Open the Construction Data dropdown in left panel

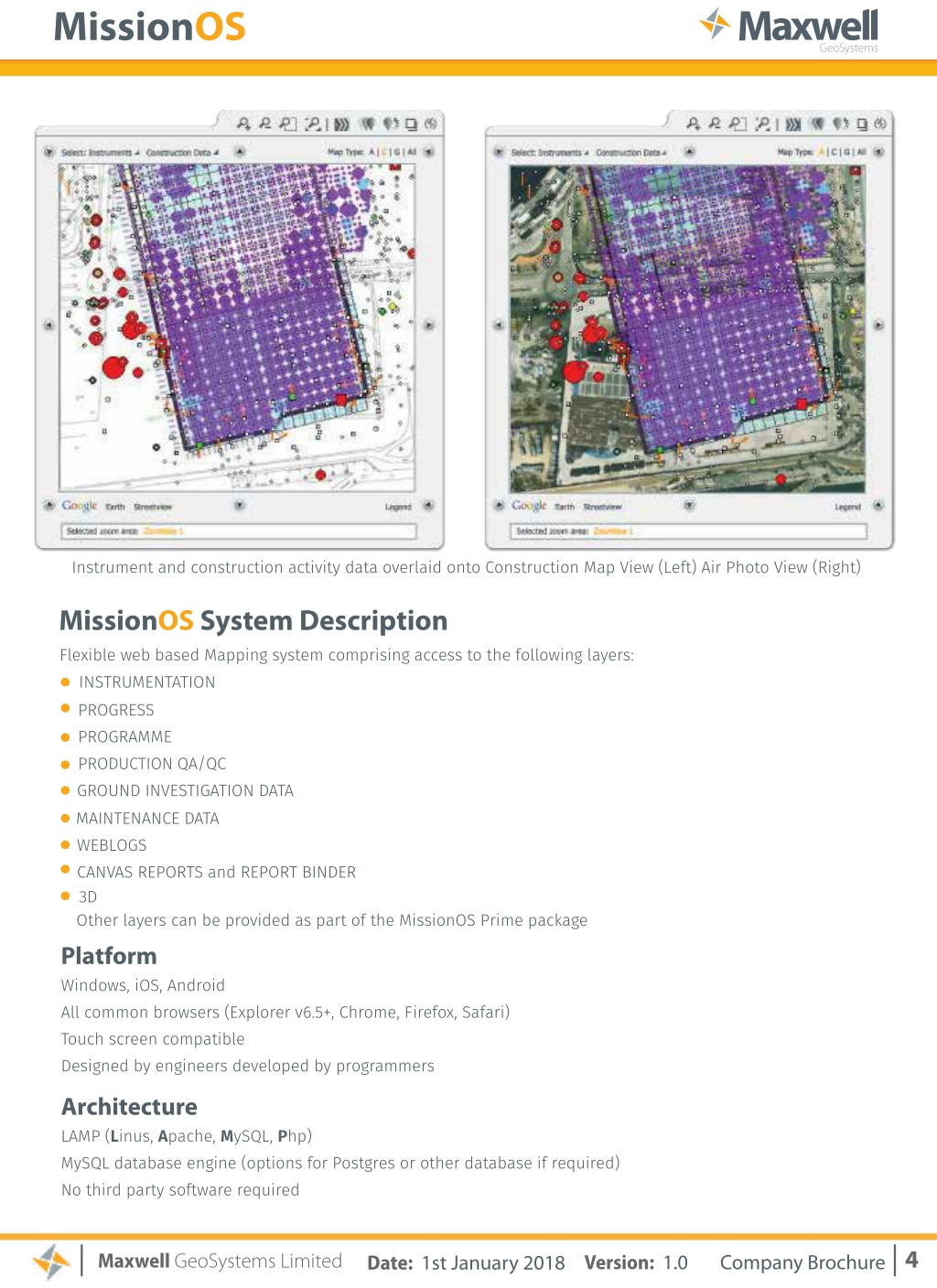pyautogui.click(x=182, y=153)
